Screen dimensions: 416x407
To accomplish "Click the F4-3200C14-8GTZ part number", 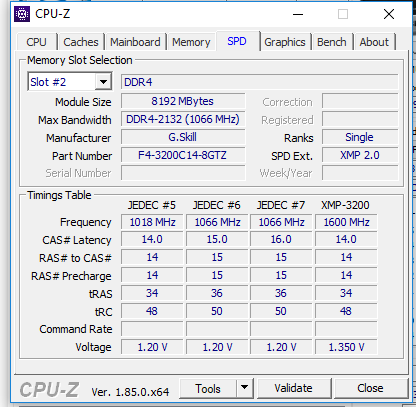I will pyautogui.click(x=183, y=155).
